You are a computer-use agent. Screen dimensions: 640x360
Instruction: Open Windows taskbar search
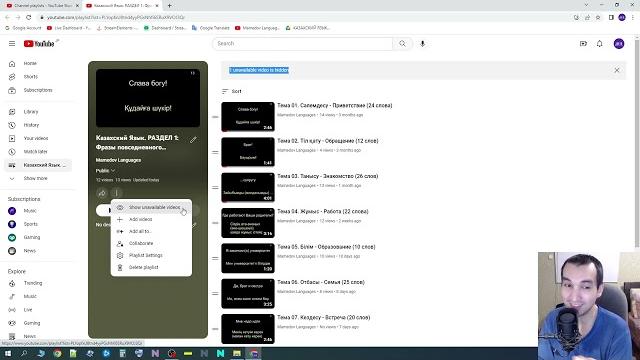pyautogui.click(x=24, y=353)
